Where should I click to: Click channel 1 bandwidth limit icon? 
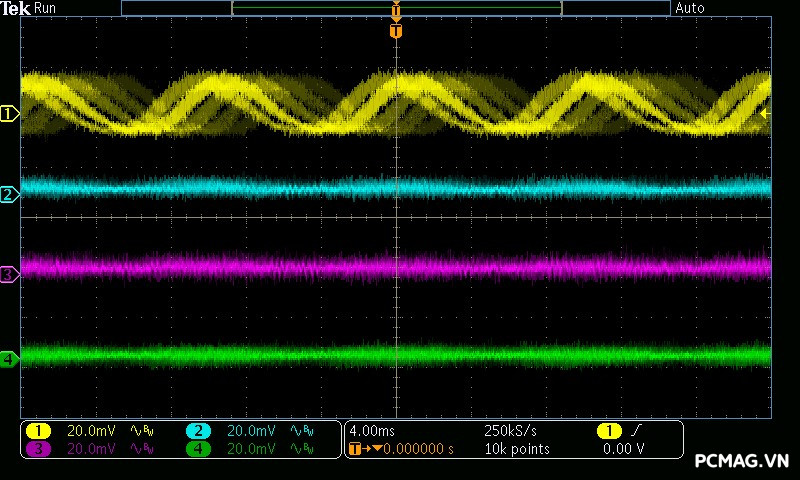coord(141,431)
